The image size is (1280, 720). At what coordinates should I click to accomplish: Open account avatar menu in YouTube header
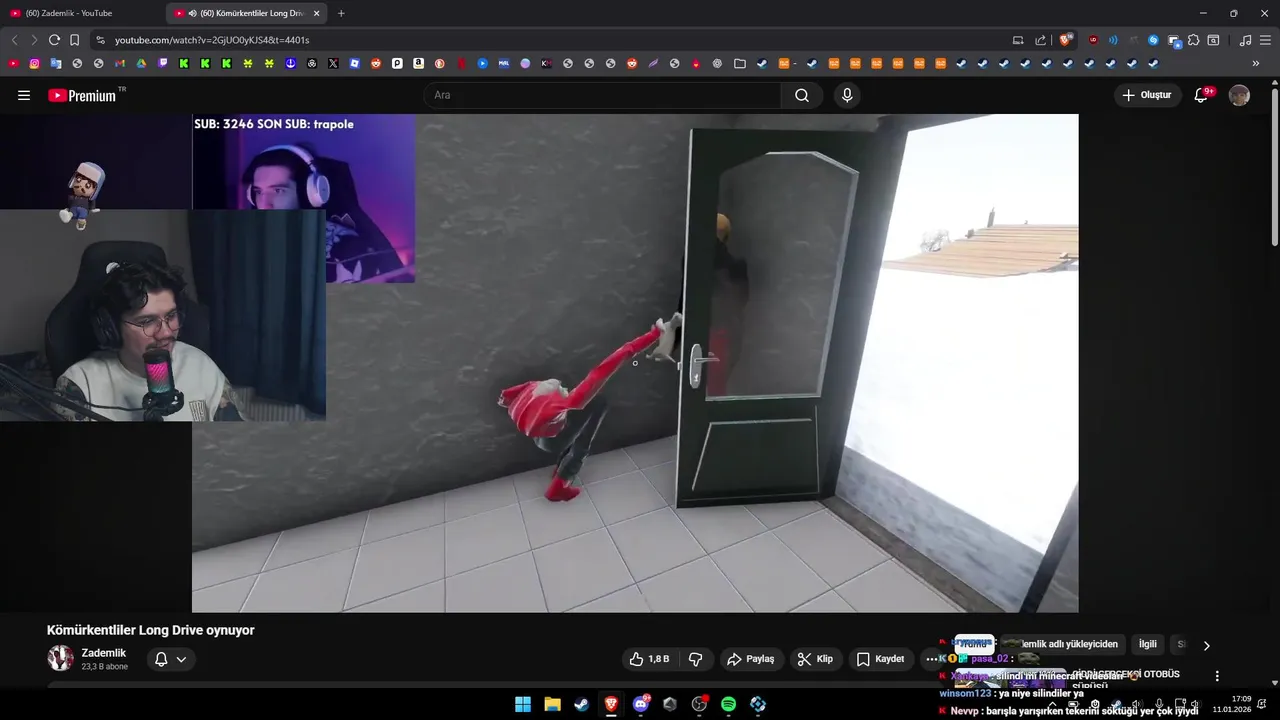pyautogui.click(x=1239, y=95)
